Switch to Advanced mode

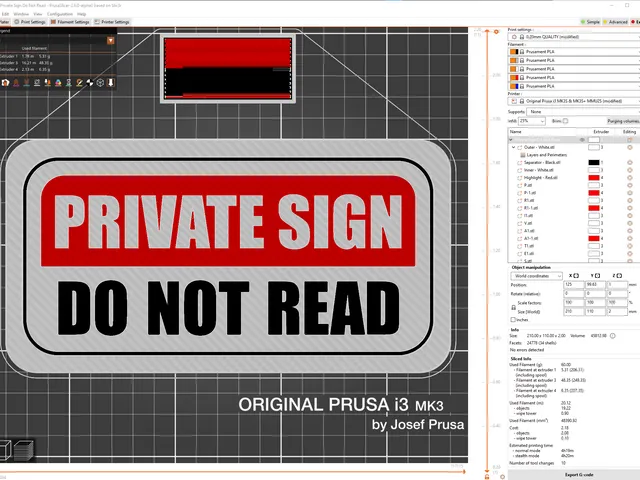point(615,22)
